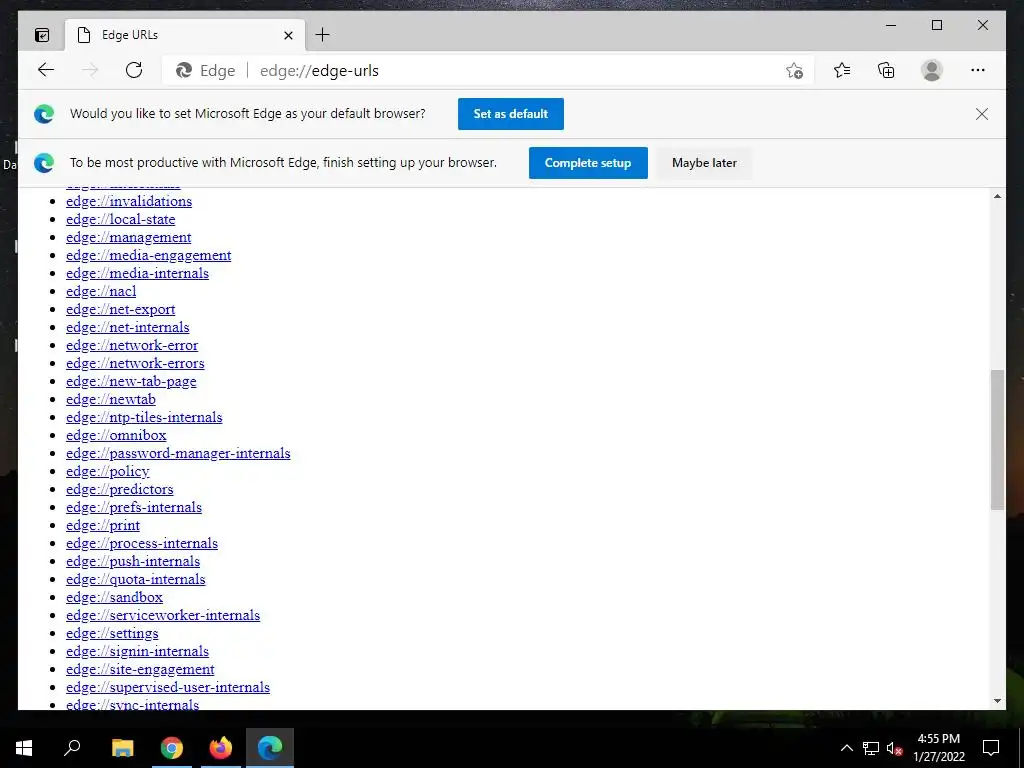Viewport: 1024px width, 768px height.
Task: Open the edge://new-tab-page link
Action: (131, 381)
